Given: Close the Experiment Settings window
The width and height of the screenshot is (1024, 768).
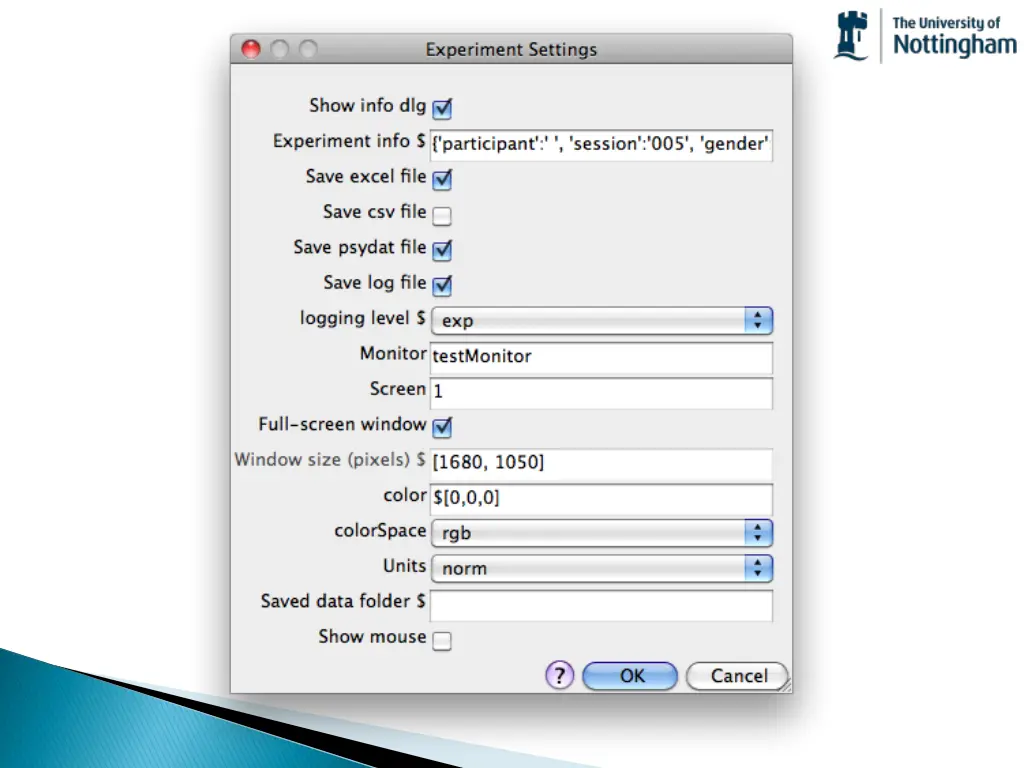Looking at the screenshot, I should click(x=251, y=49).
